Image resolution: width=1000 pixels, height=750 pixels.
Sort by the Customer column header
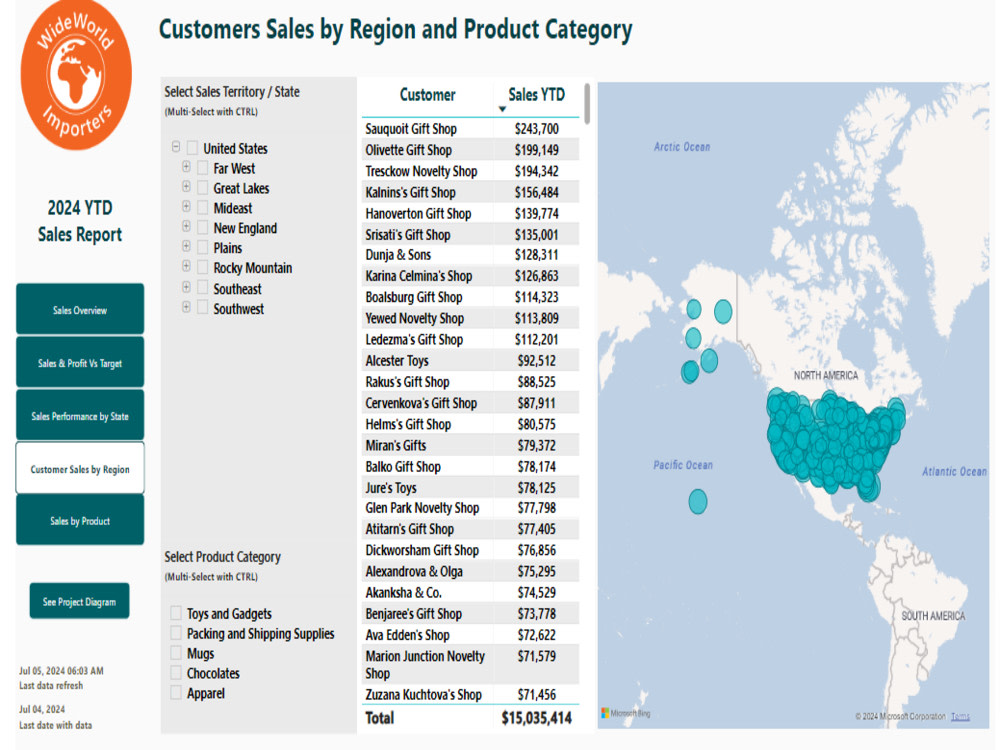coord(427,95)
